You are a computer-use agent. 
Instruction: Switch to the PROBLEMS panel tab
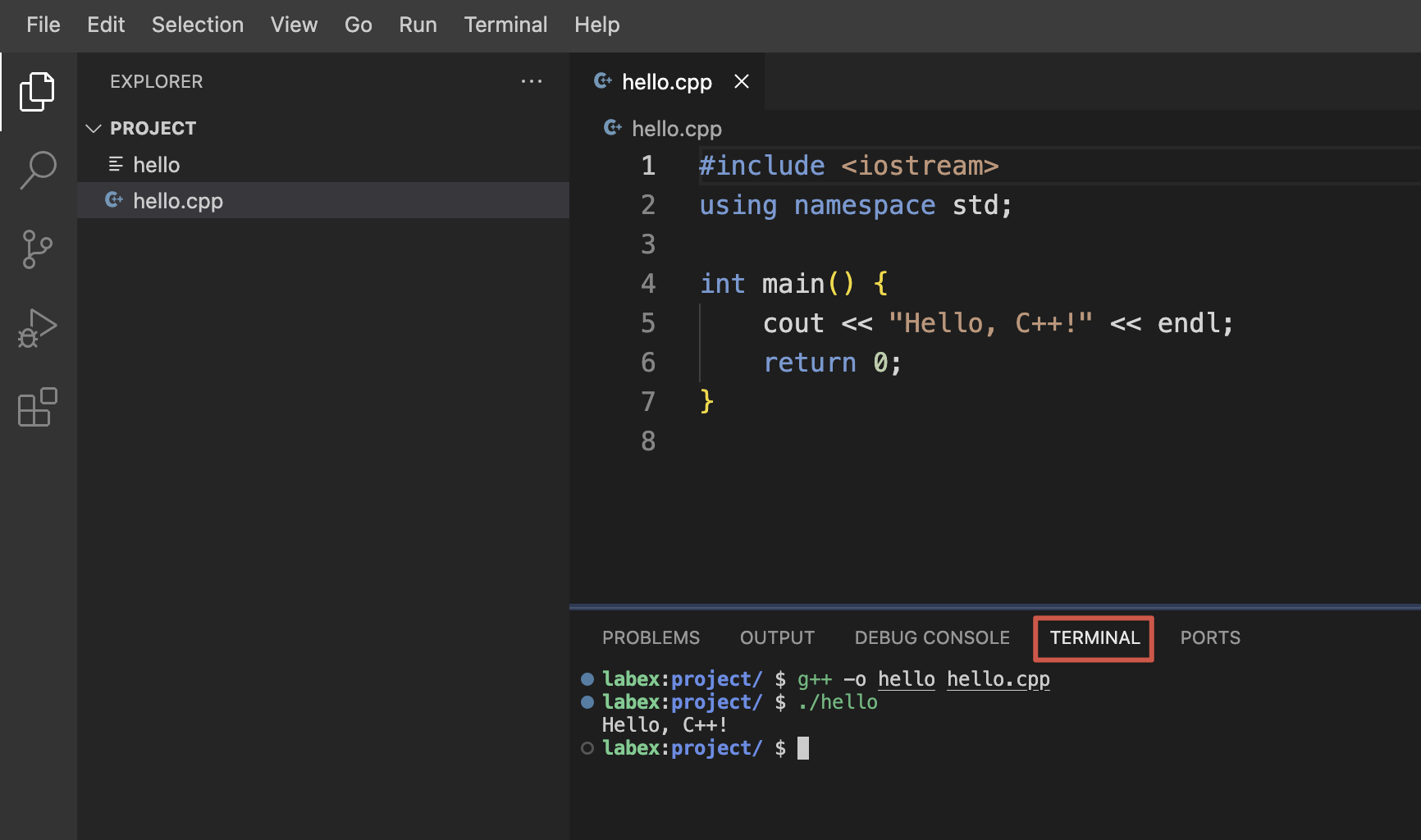tap(651, 637)
